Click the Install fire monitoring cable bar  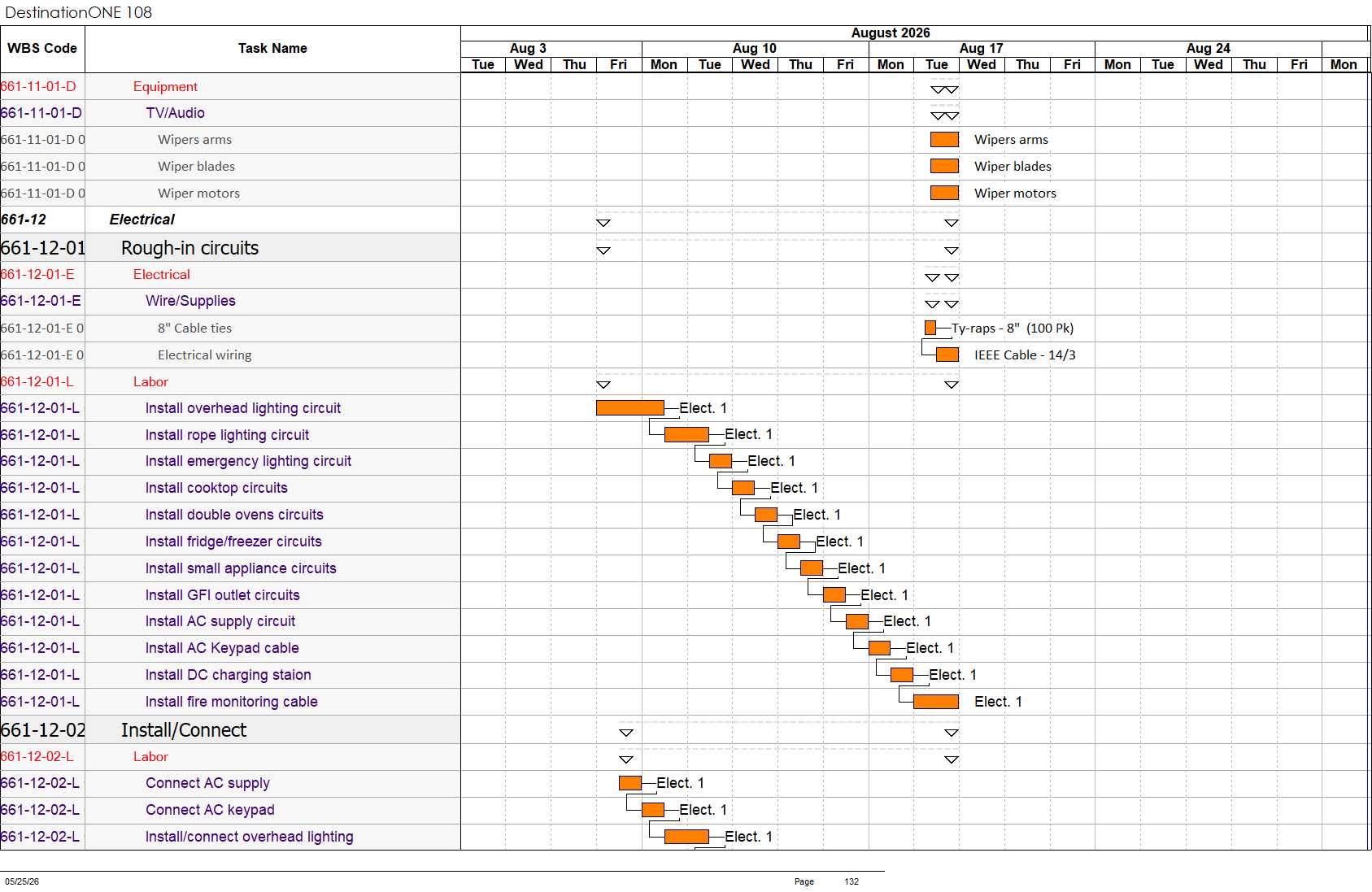pyautogui.click(x=936, y=702)
